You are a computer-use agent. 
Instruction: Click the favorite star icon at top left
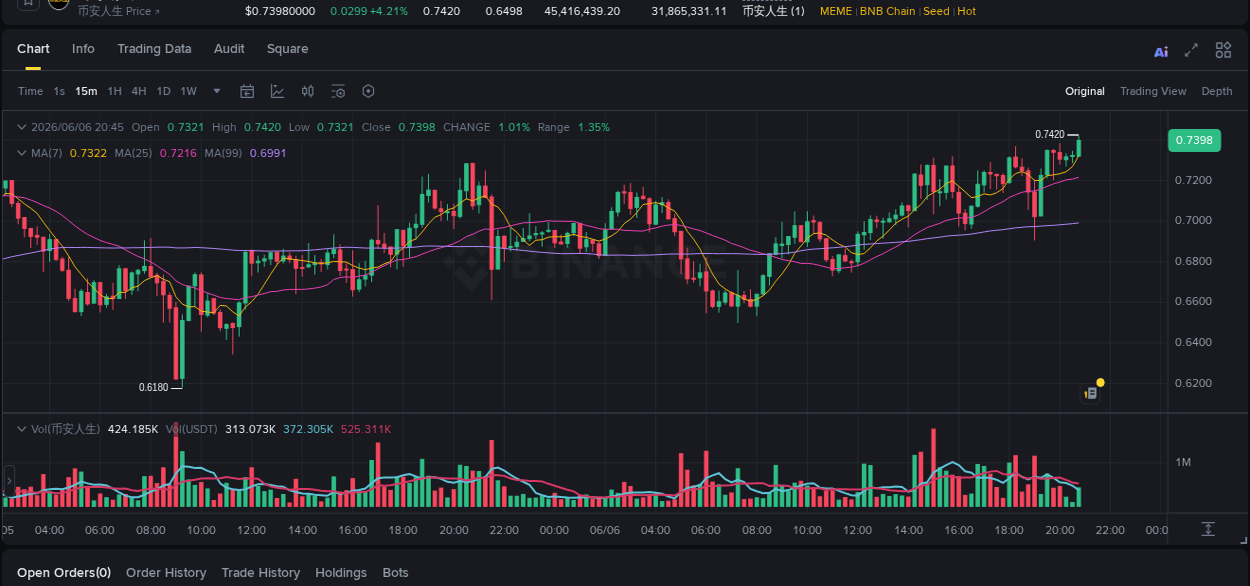[28, 3]
